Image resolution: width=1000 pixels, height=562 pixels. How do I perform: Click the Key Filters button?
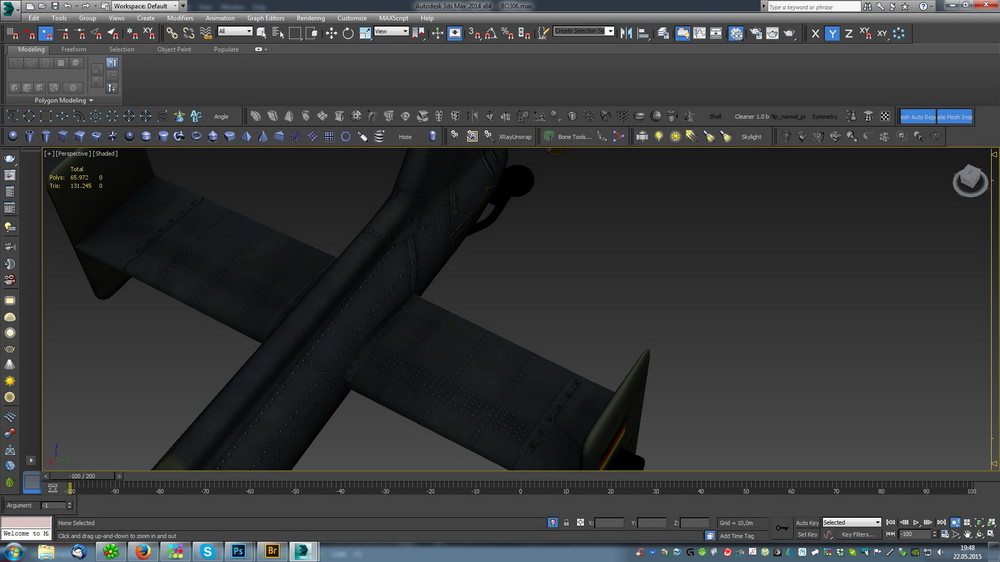856,534
